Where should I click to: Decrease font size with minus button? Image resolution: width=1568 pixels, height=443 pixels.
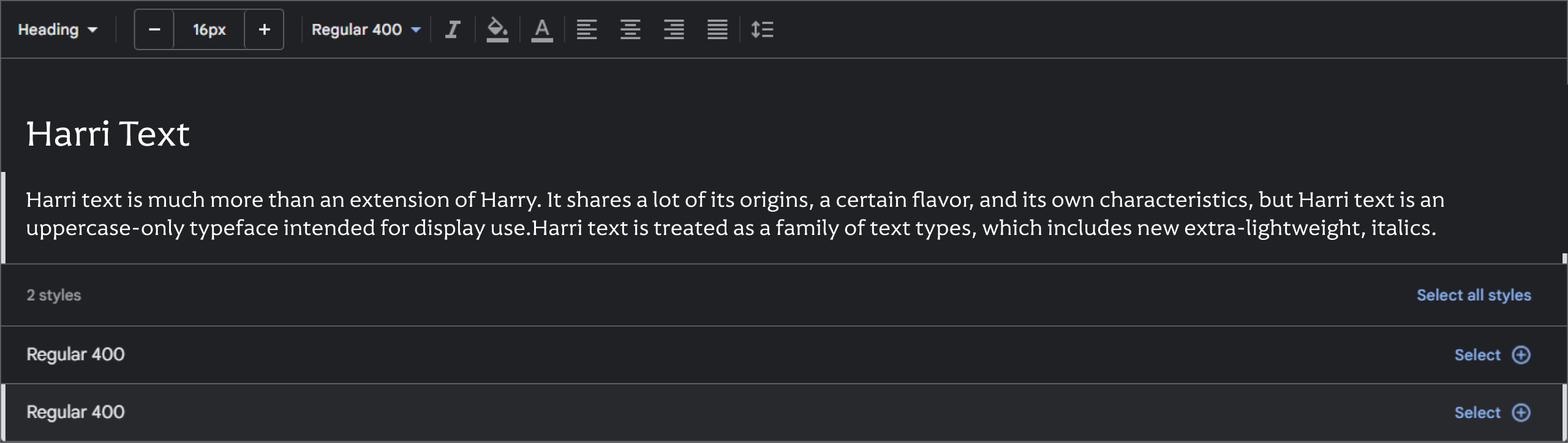[154, 29]
